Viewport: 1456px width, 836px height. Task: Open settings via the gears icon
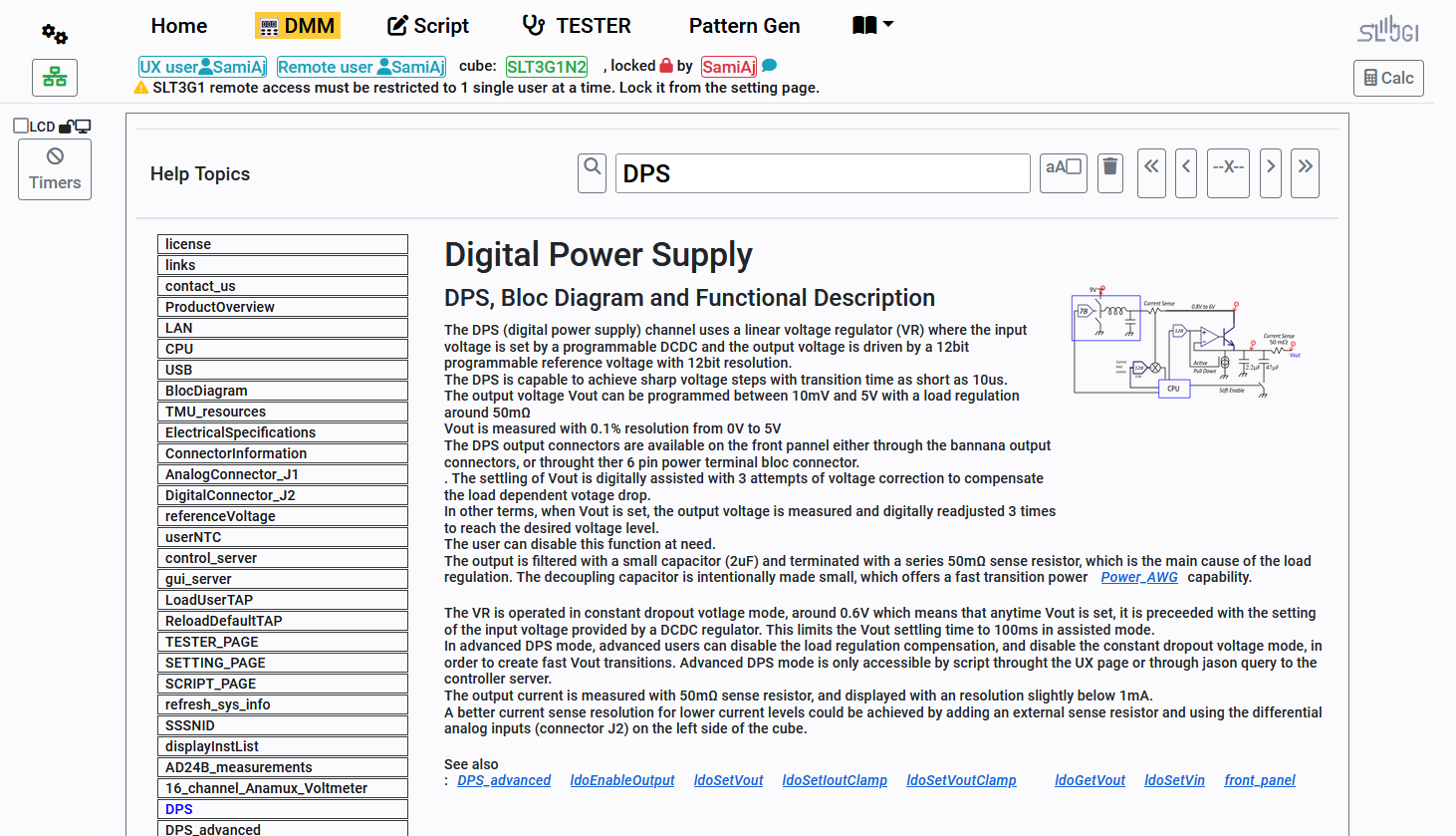pos(55,35)
